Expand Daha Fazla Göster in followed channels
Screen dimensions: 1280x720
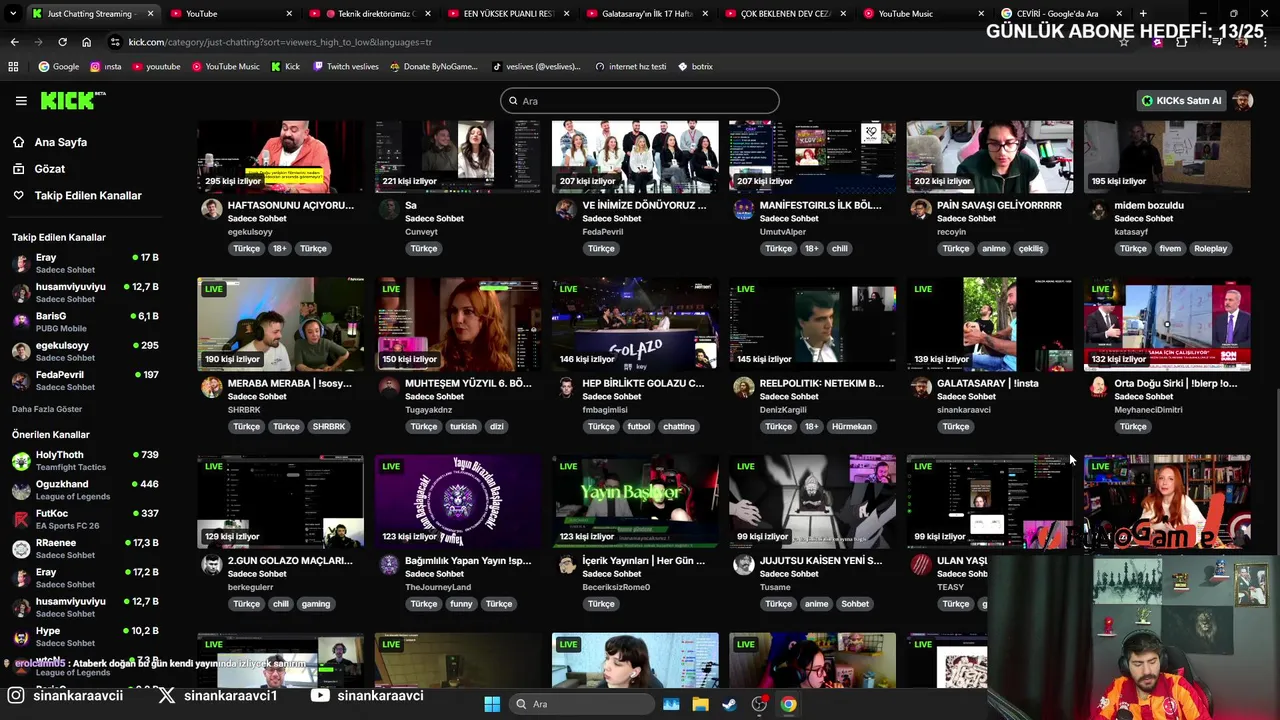[x=47, y=409]
